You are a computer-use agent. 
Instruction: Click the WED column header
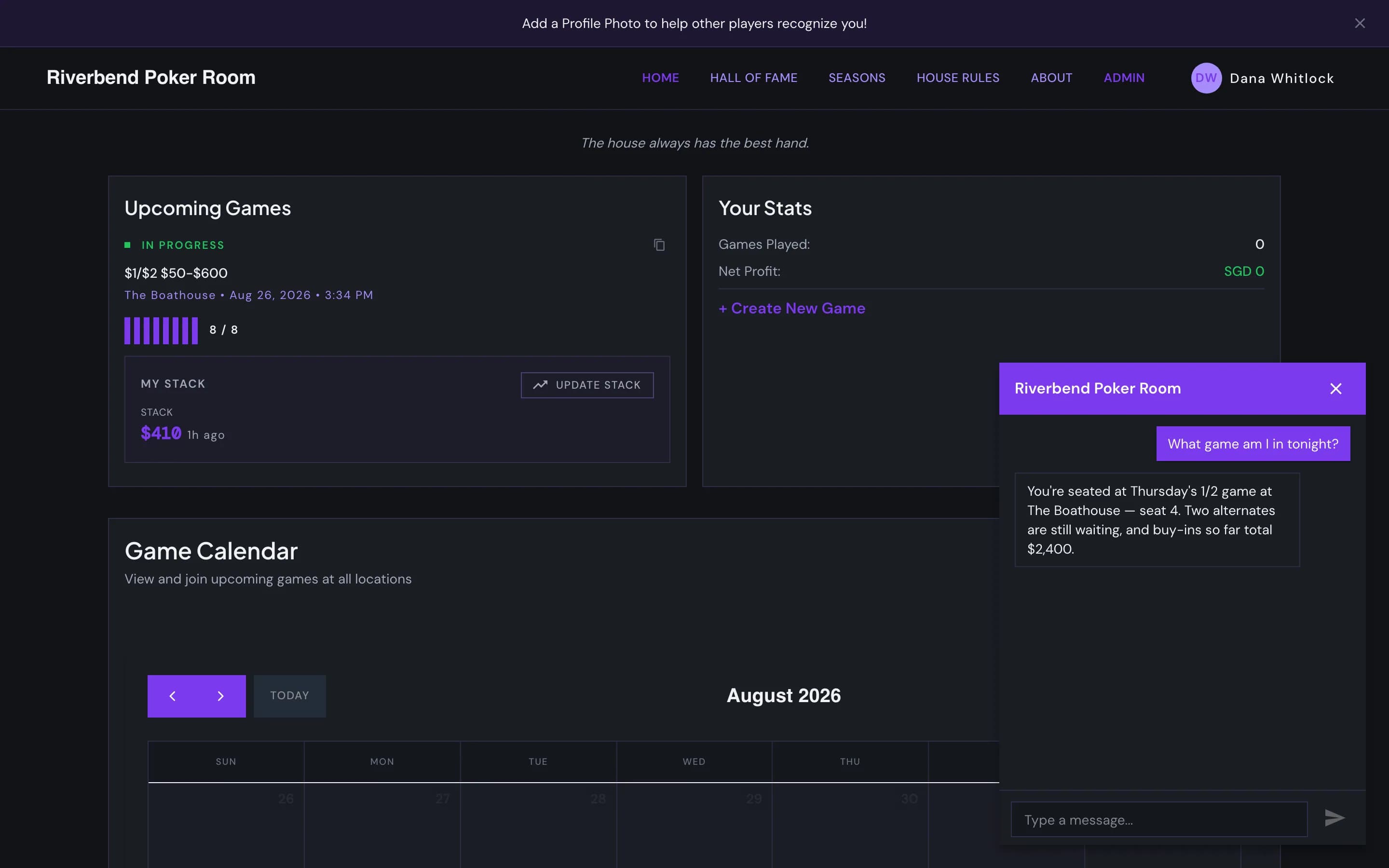tap(694, 762)
